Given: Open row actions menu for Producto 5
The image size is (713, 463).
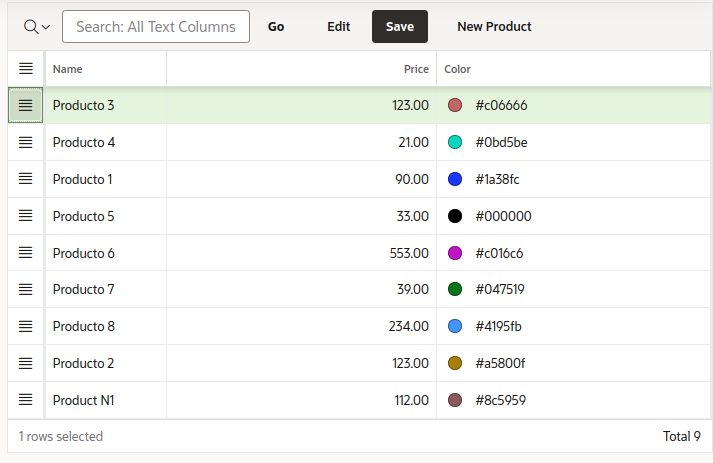Looking at the screenshot, I should pos(26,216).
